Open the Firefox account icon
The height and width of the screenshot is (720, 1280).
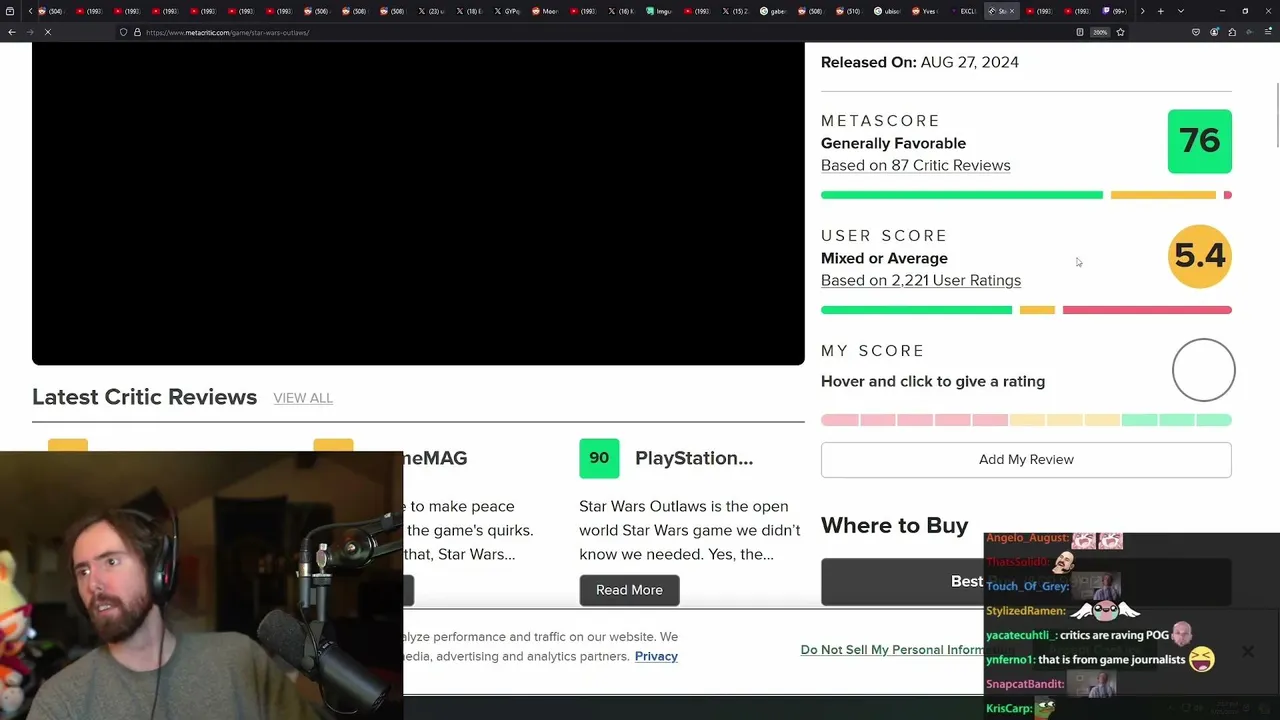pyautogui.click(x=1215, y=32)
